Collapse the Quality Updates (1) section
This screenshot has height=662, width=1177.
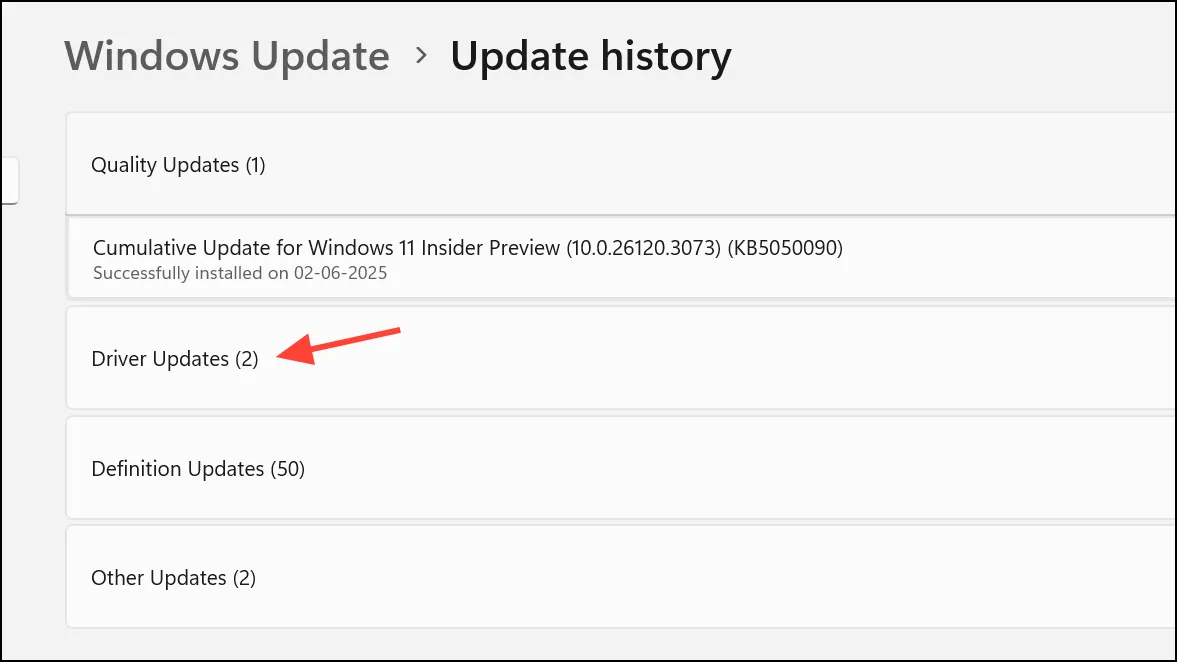coord(621,164)
